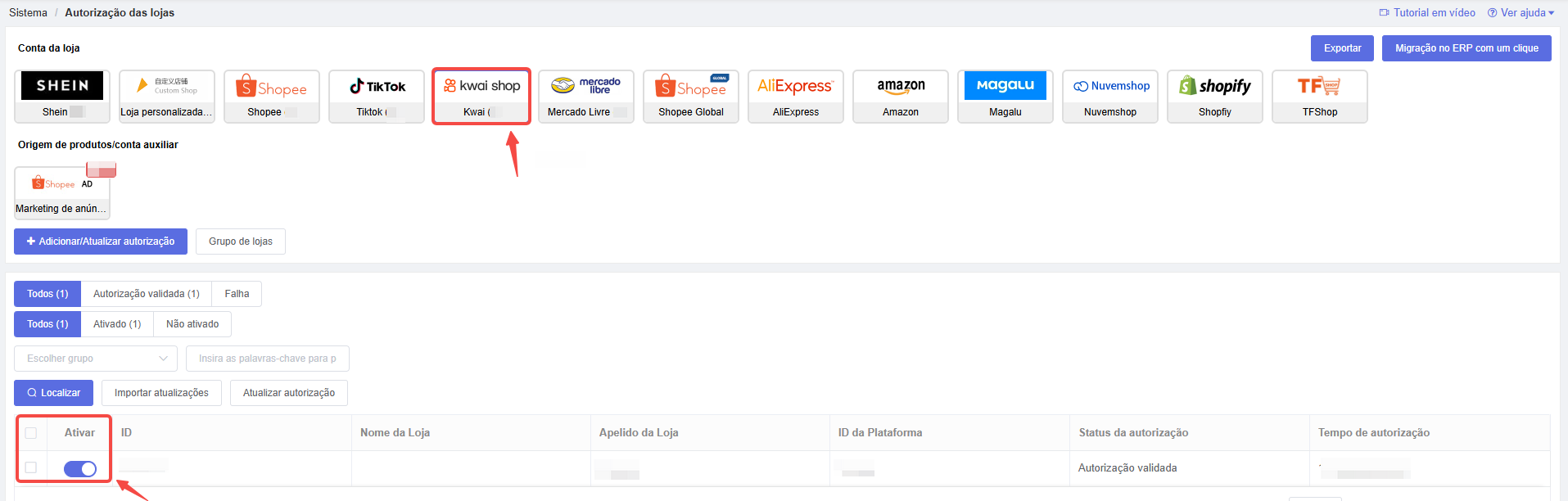Open Grupo de lojas
Viewport: 1568px width, 501px height.
241,241
